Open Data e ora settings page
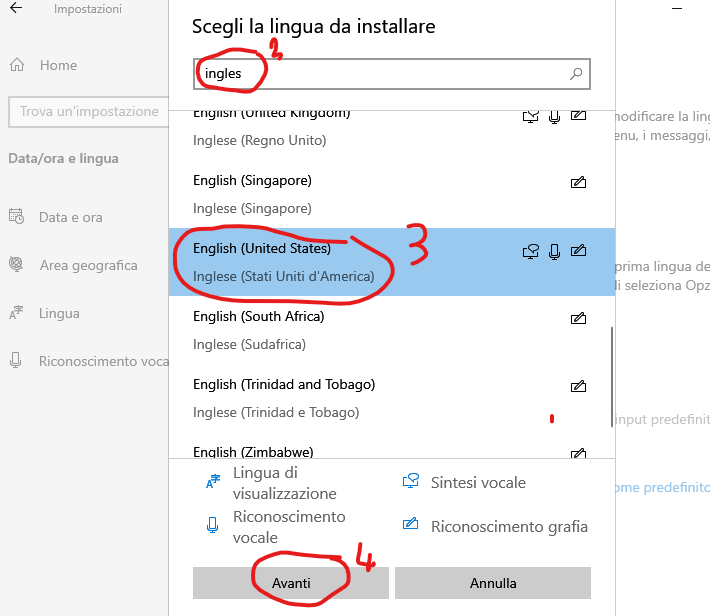Screen dimensions: 710x616 (70, 217)
